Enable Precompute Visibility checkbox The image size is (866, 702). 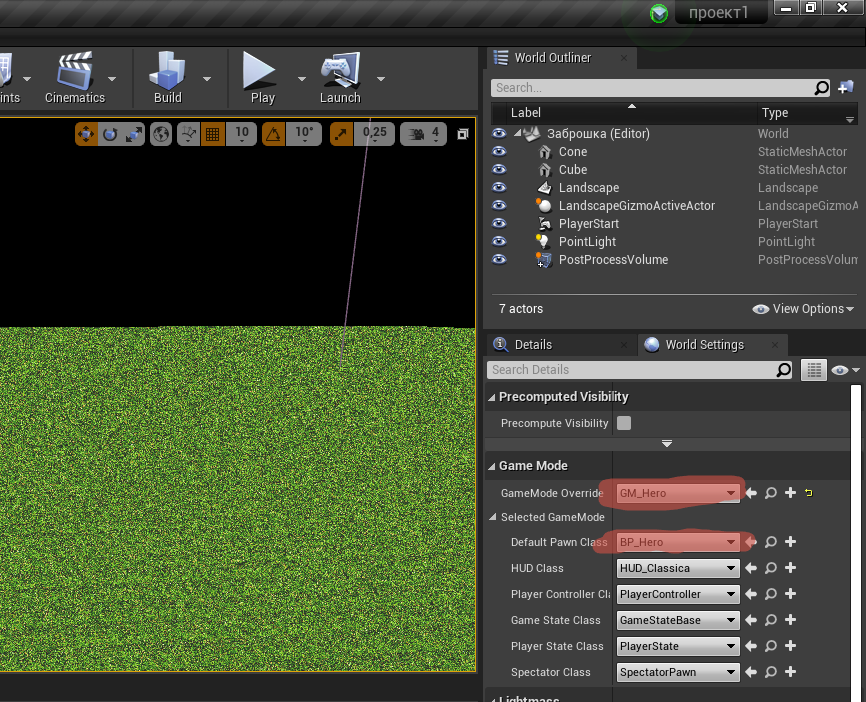coord(624,423)
